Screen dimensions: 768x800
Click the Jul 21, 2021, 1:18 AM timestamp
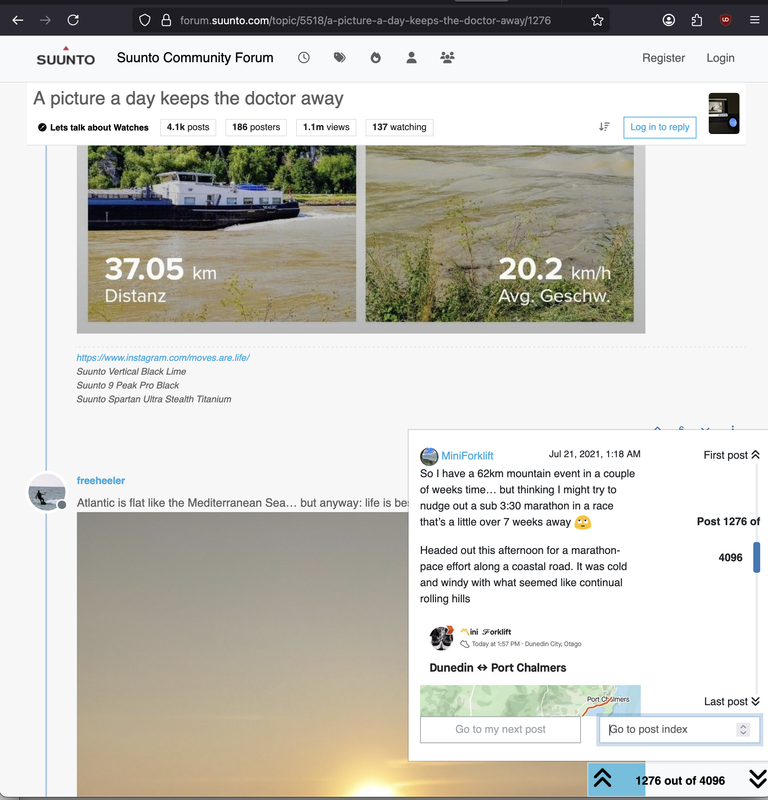[594, 454]
